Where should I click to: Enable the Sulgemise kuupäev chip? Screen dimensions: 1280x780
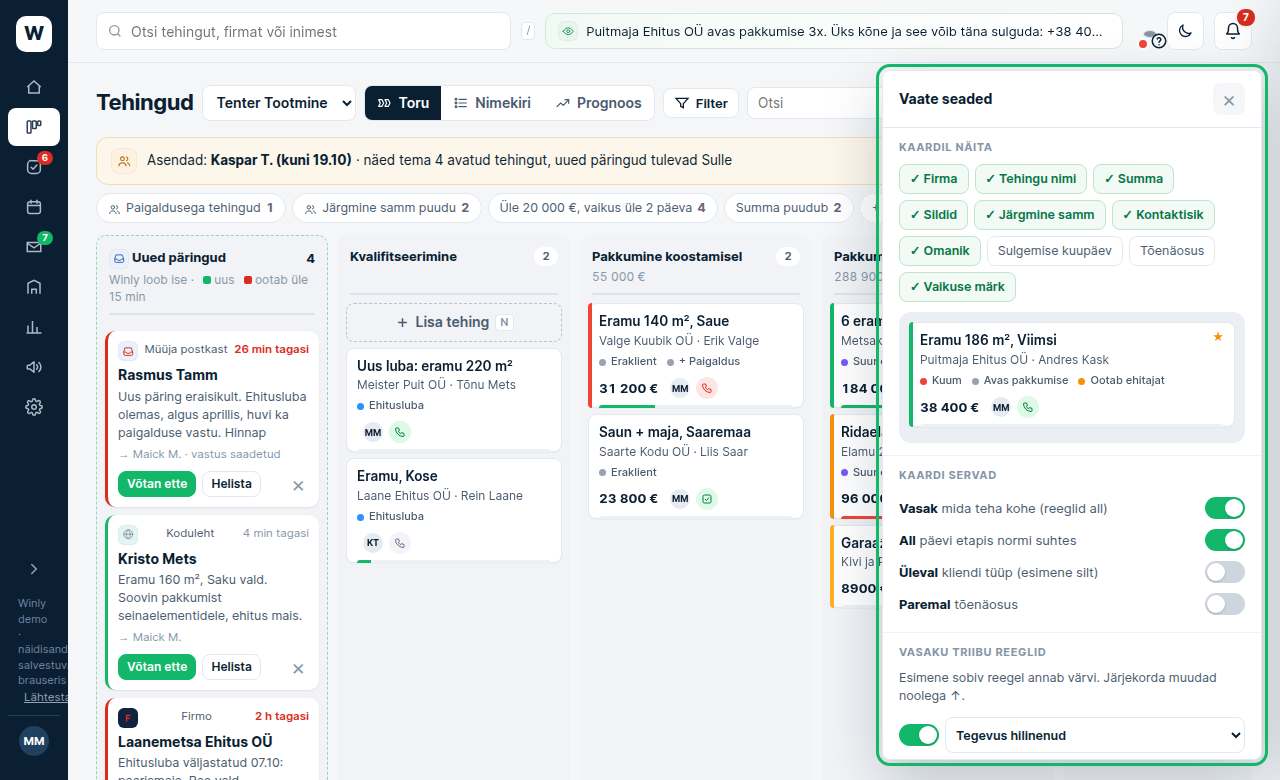pyautogui.click(x=1055, y=251)
